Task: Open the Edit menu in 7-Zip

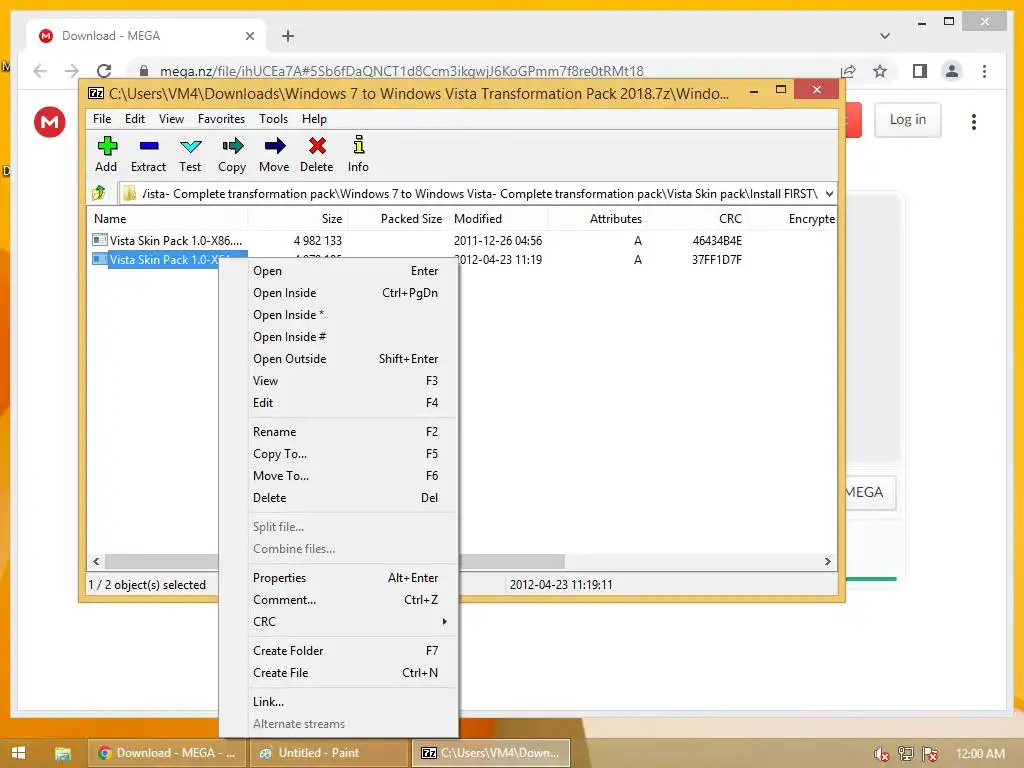Action: (x=135, y=119)
